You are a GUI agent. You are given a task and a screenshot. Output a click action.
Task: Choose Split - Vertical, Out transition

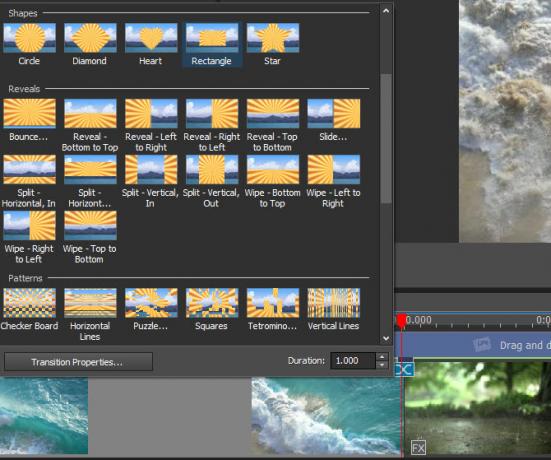point(212,182)
